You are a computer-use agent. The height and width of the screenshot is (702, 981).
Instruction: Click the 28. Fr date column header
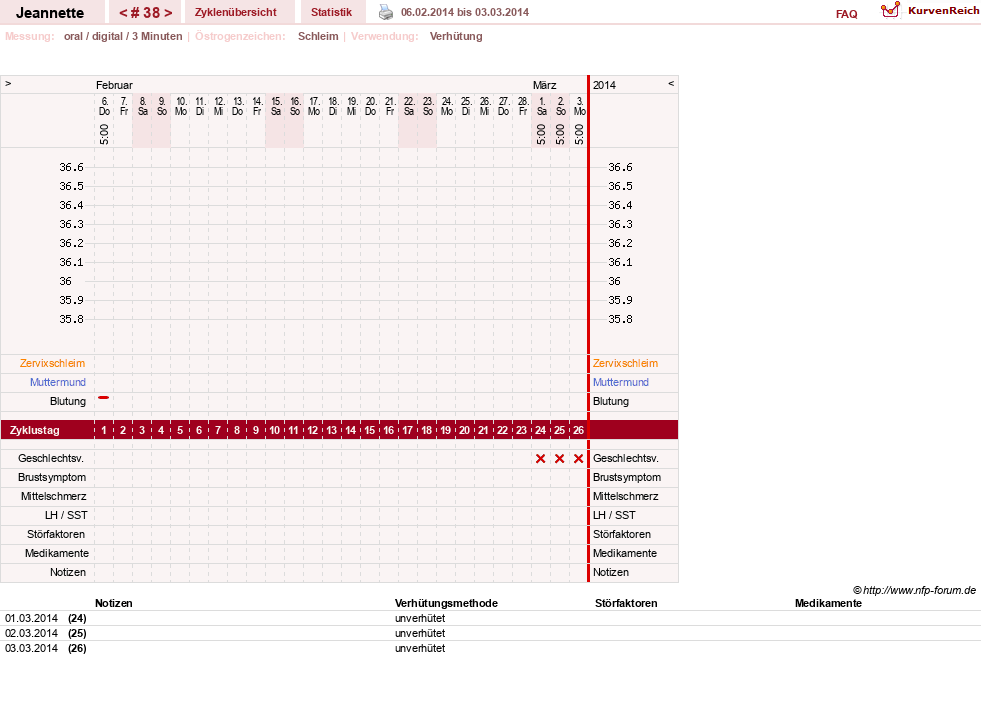pyautogui.click(x=522, y=106)
